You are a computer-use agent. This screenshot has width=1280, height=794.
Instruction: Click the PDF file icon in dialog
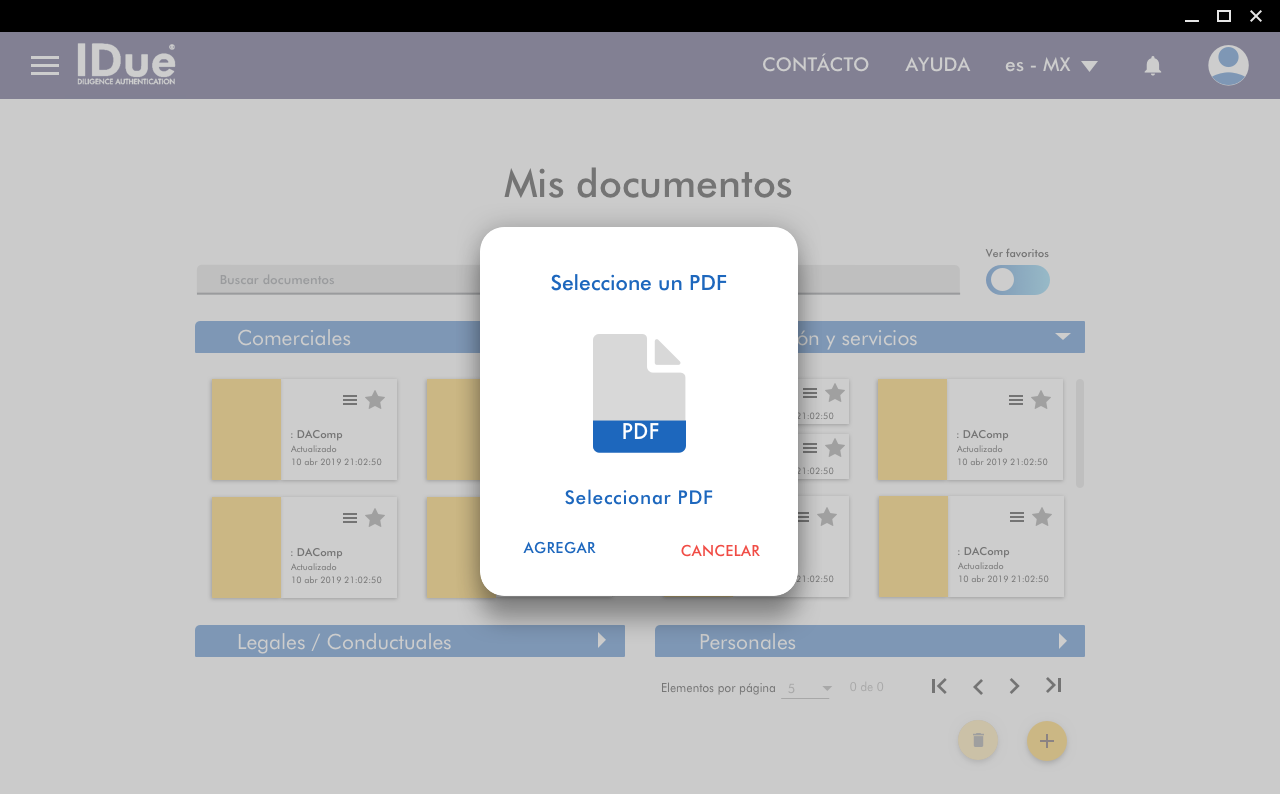coord(639,393)
